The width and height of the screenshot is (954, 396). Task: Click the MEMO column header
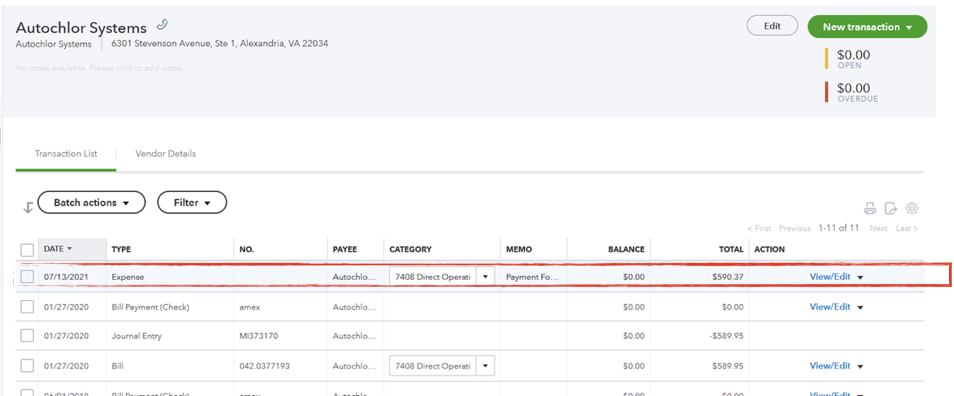[519, 249]
